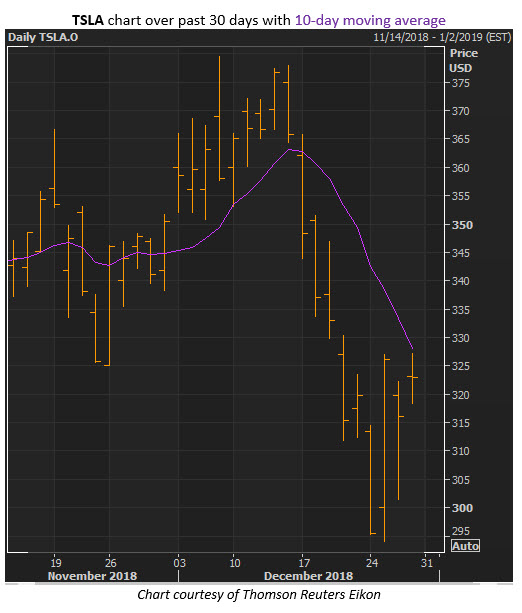Click the 'Chart courtesy of Thomson Reuters Eikon' caption
The height and width of the screenshot is (613, 522).
pyautogui.click(x=259, y=595)
